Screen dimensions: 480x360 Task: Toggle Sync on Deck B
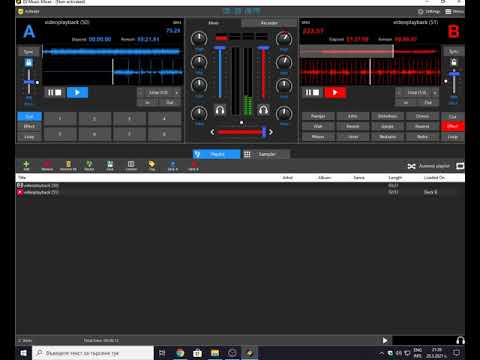(x=453, y=52)
